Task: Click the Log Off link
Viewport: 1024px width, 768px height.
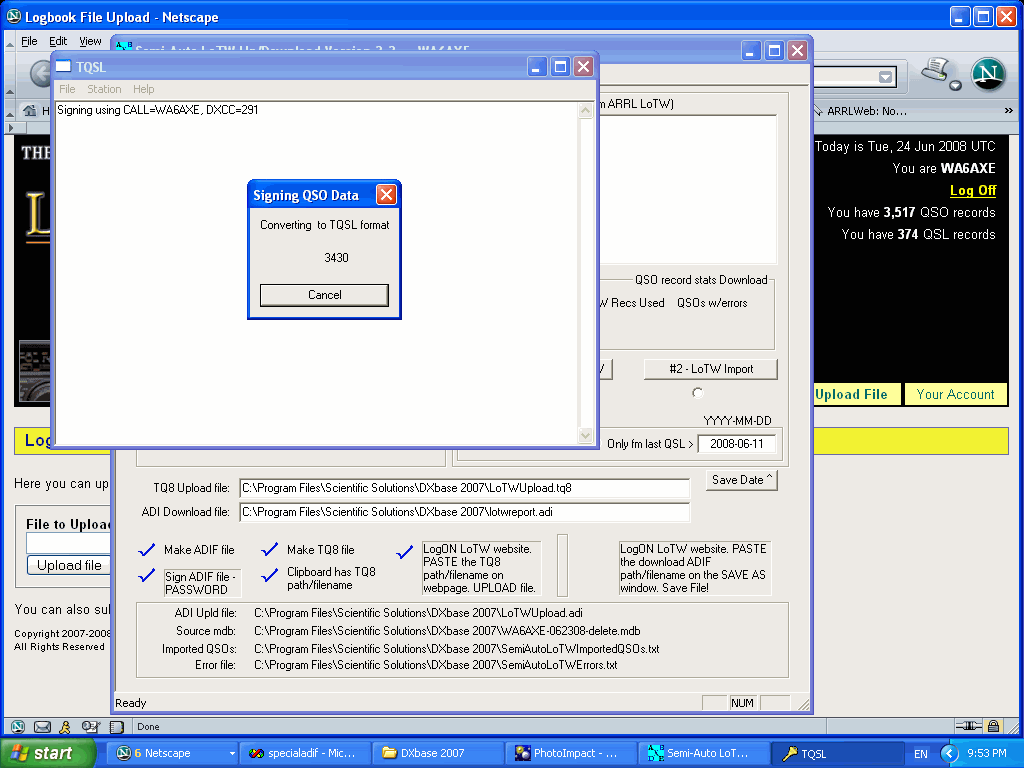Action: pyautogui.click(x=972, y=191)
